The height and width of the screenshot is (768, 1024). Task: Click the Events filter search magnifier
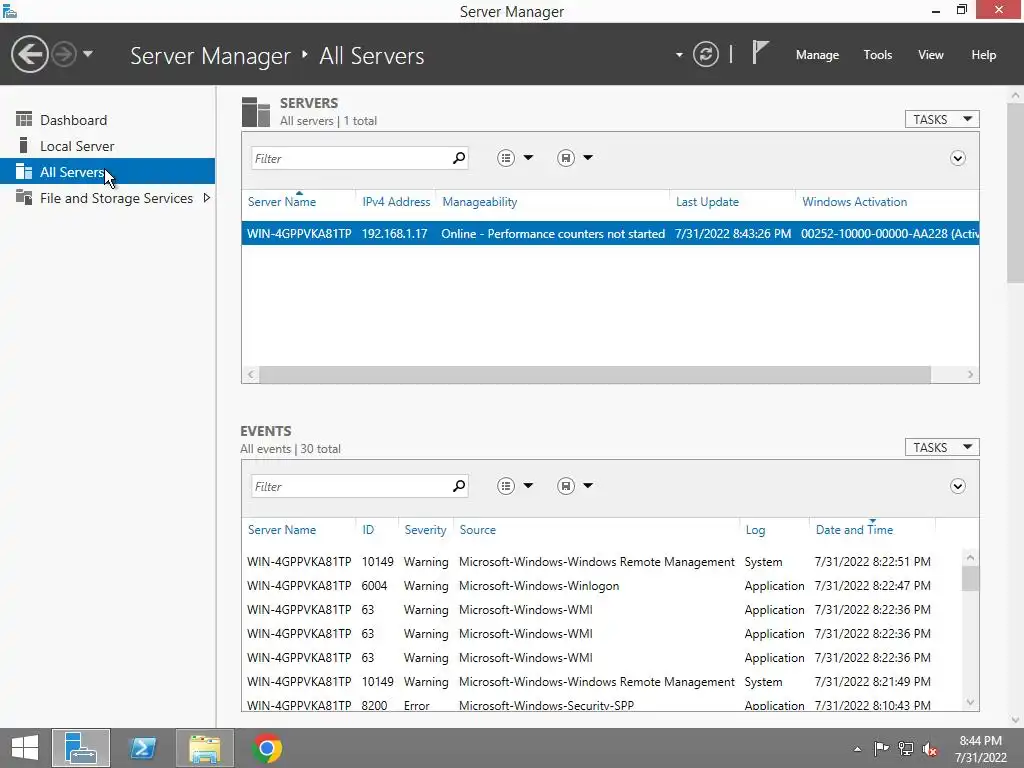point(459,486)
